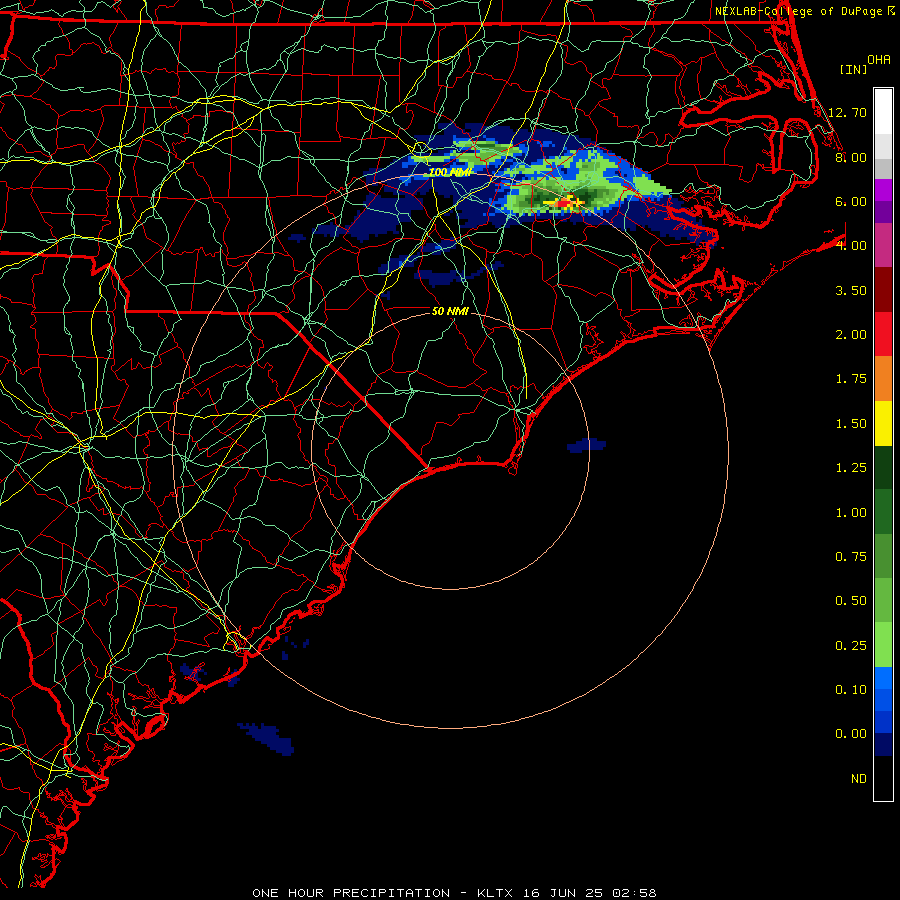Click the yellow 1.50 inch legend swatch
Screen dimensions: 900x900
click(883, 423)
